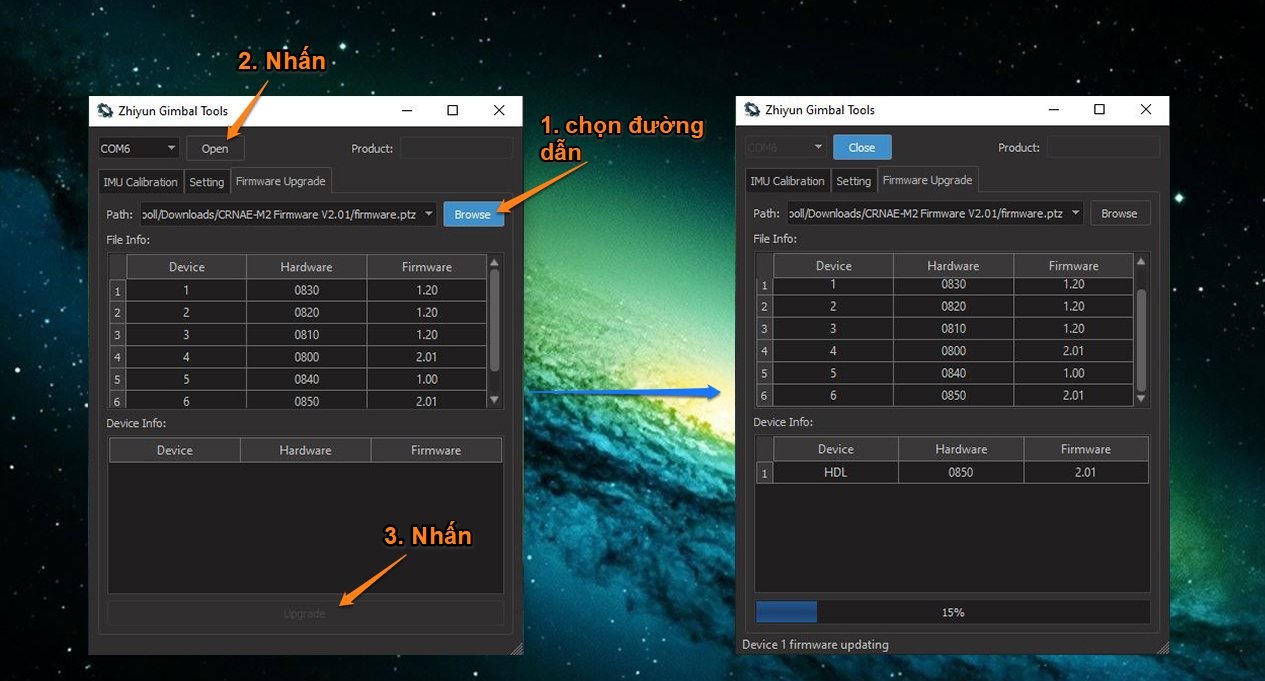Click File Info scrollbar thumb in the Open-button window

pos(494,320)
